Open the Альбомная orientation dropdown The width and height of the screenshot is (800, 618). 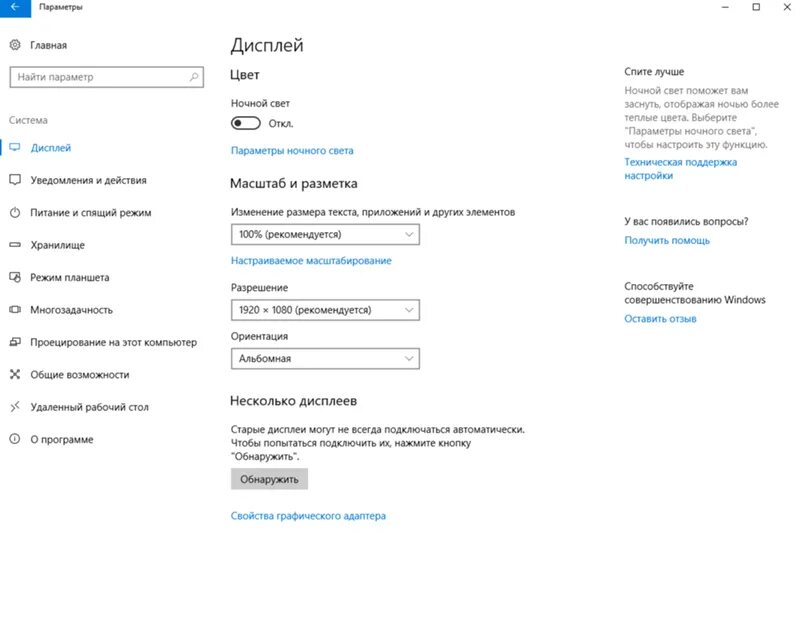click(x=325, y=358)
